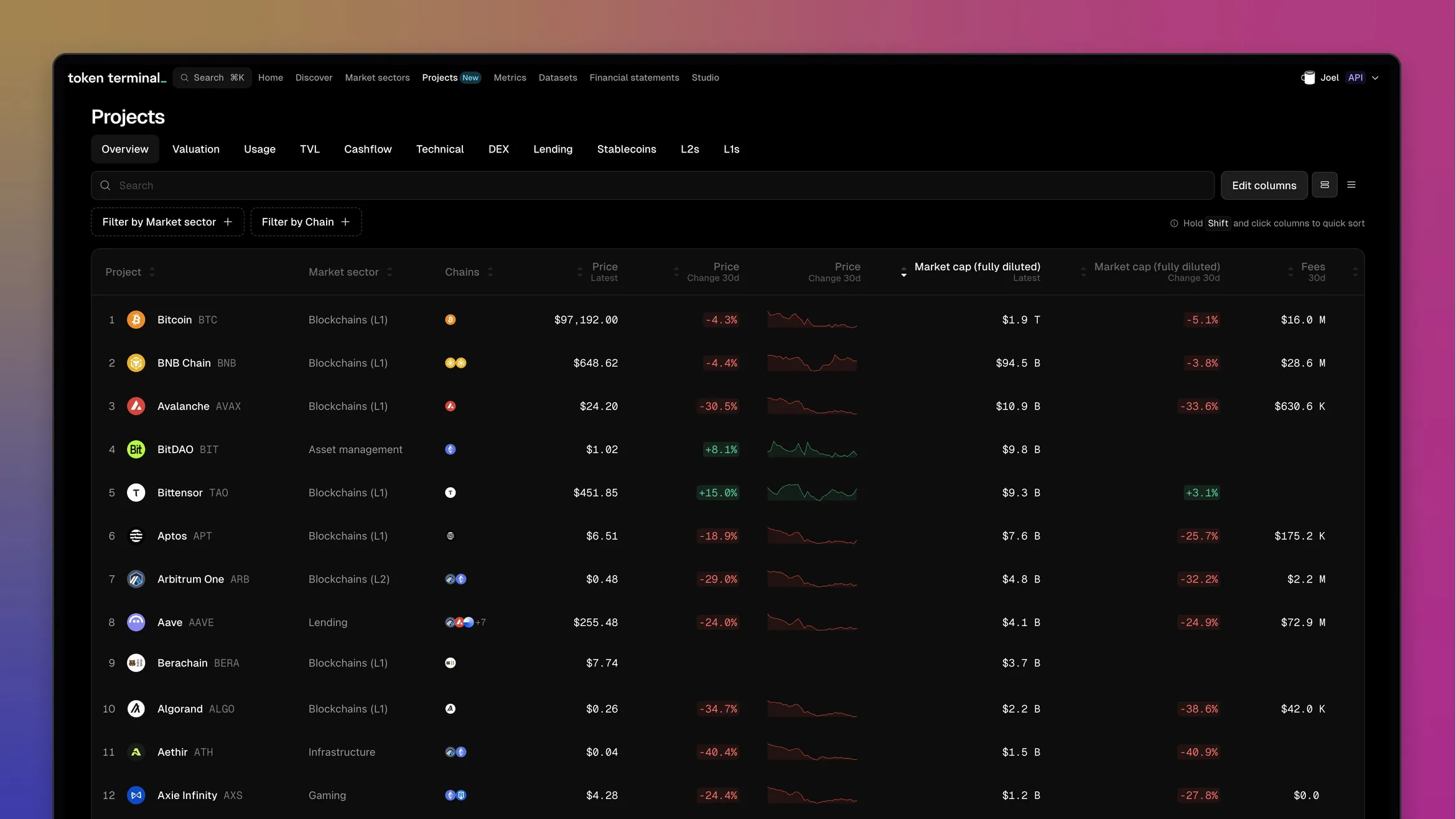Click the Algorand logo icon

tap(136, 709)
